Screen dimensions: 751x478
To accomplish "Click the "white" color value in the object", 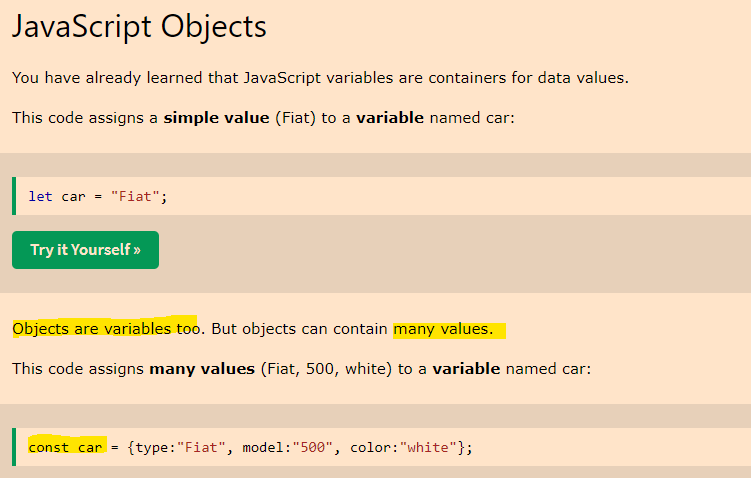I will 428,447.
